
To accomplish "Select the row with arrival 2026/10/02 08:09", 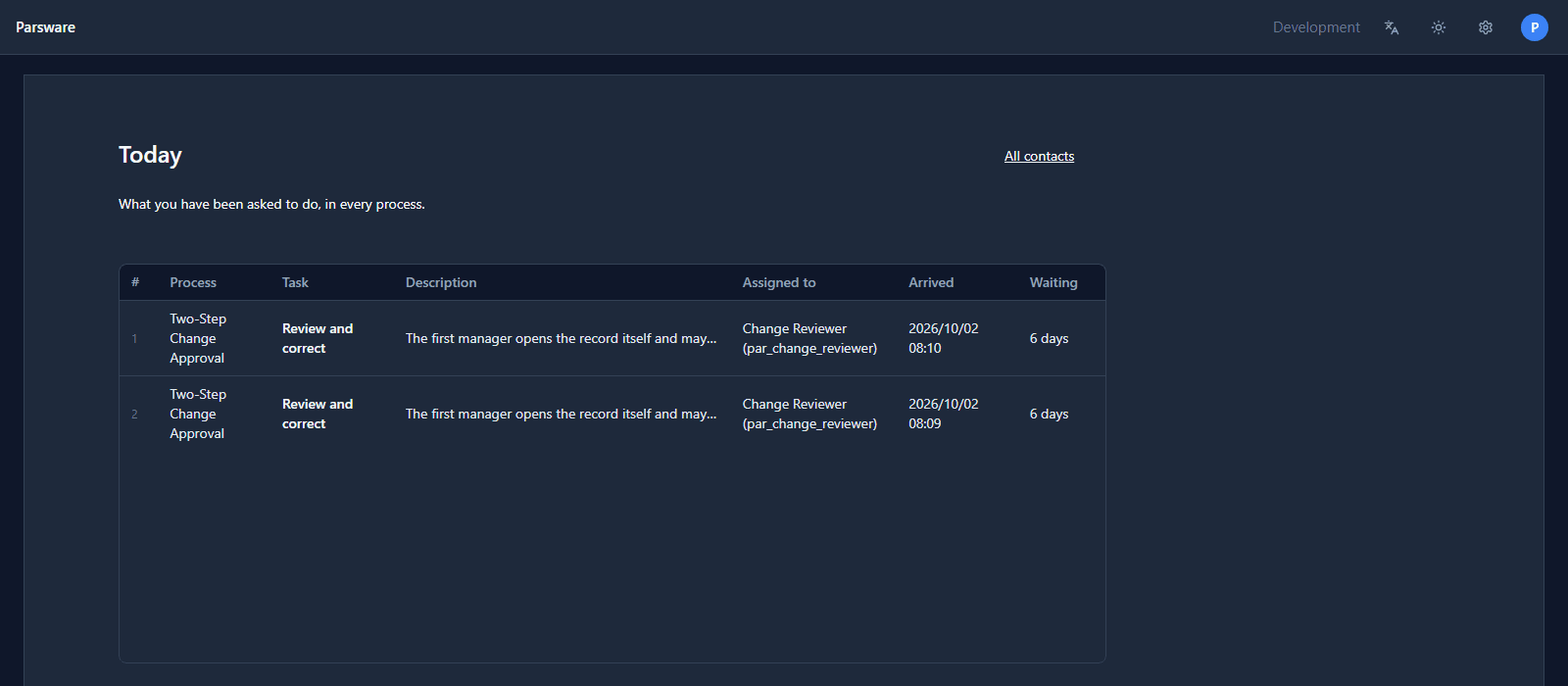I will (612, 414).
